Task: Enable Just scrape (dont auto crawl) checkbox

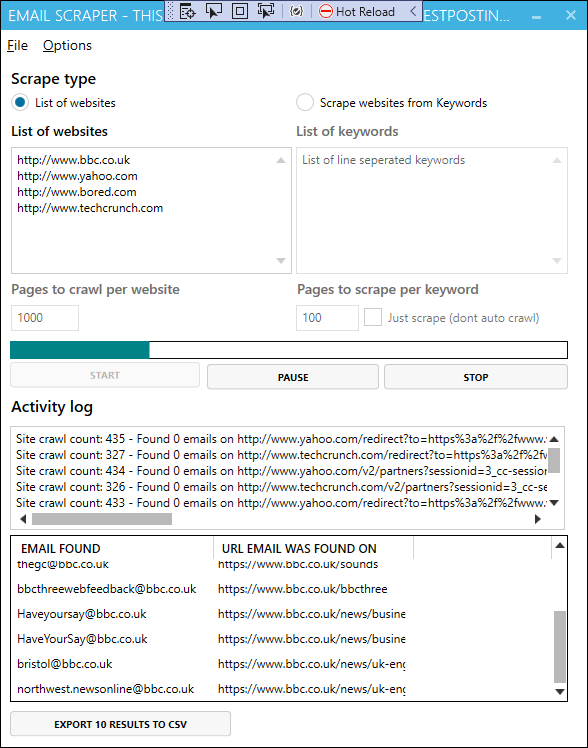Action: (373, 317)
